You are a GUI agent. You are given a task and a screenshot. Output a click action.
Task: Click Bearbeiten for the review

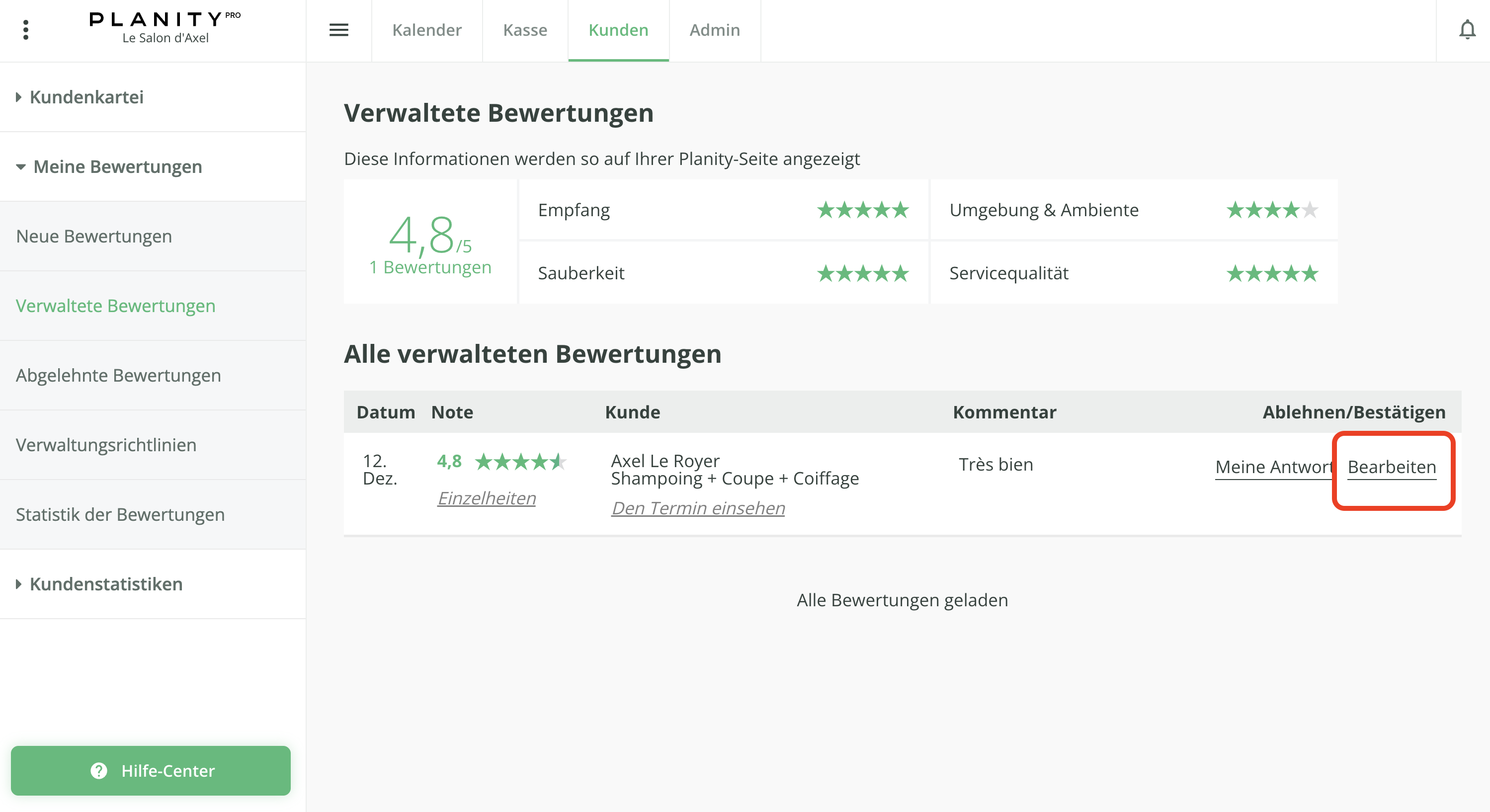[x=1391, y=467]
